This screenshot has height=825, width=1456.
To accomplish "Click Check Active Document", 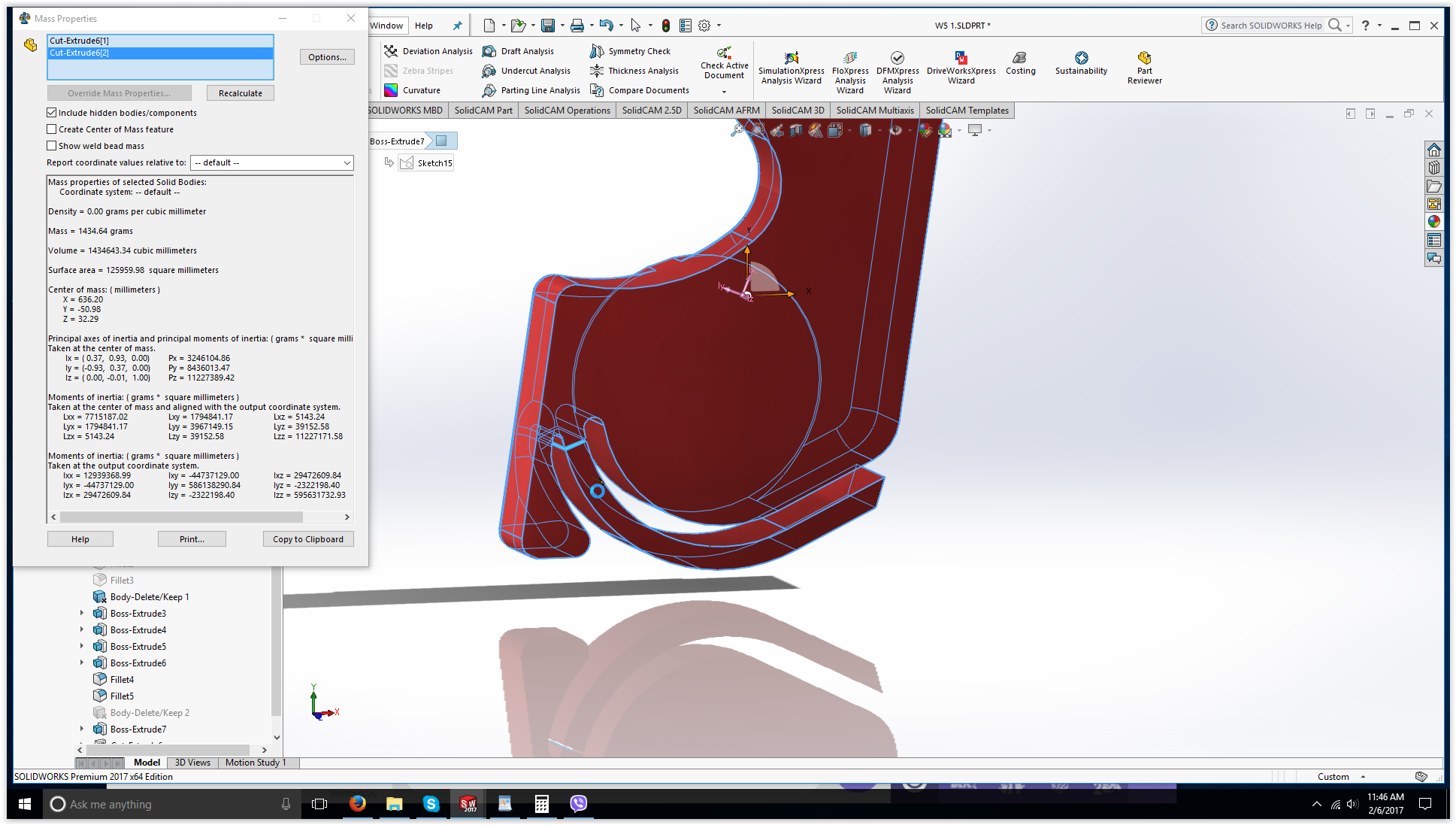I will point(724,63).
